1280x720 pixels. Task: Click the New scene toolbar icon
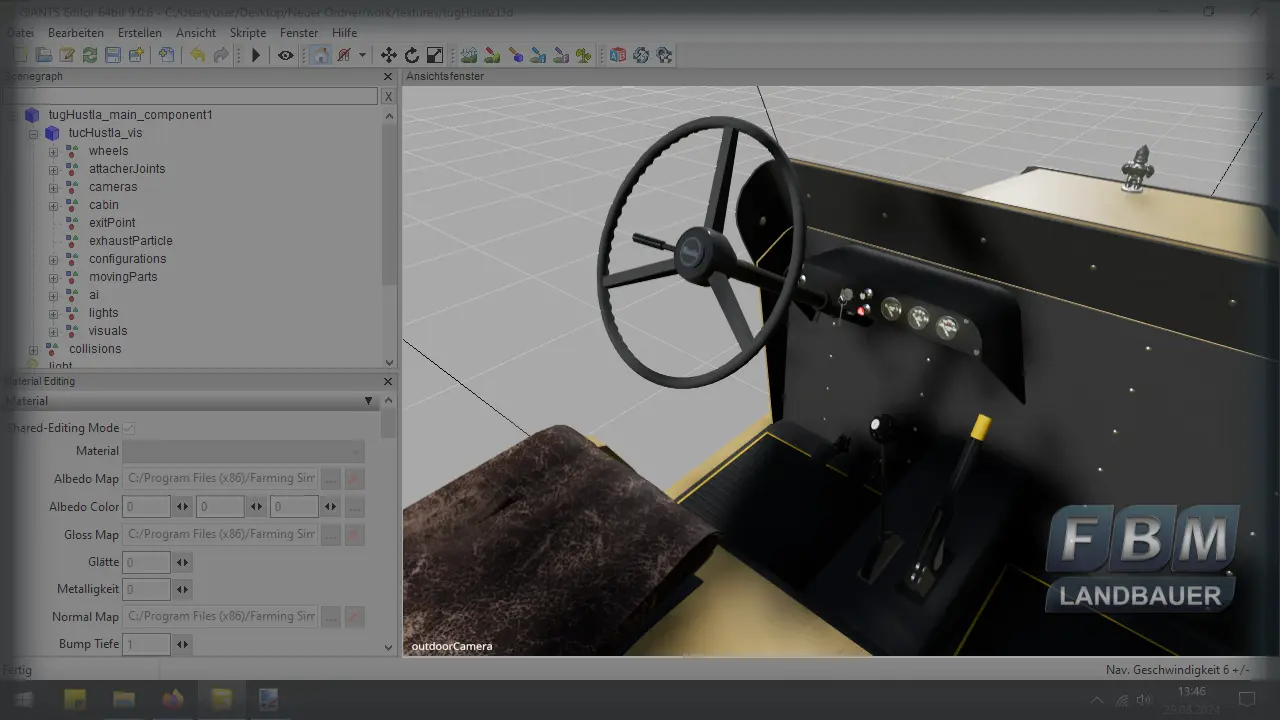click(x=20, y=55)
